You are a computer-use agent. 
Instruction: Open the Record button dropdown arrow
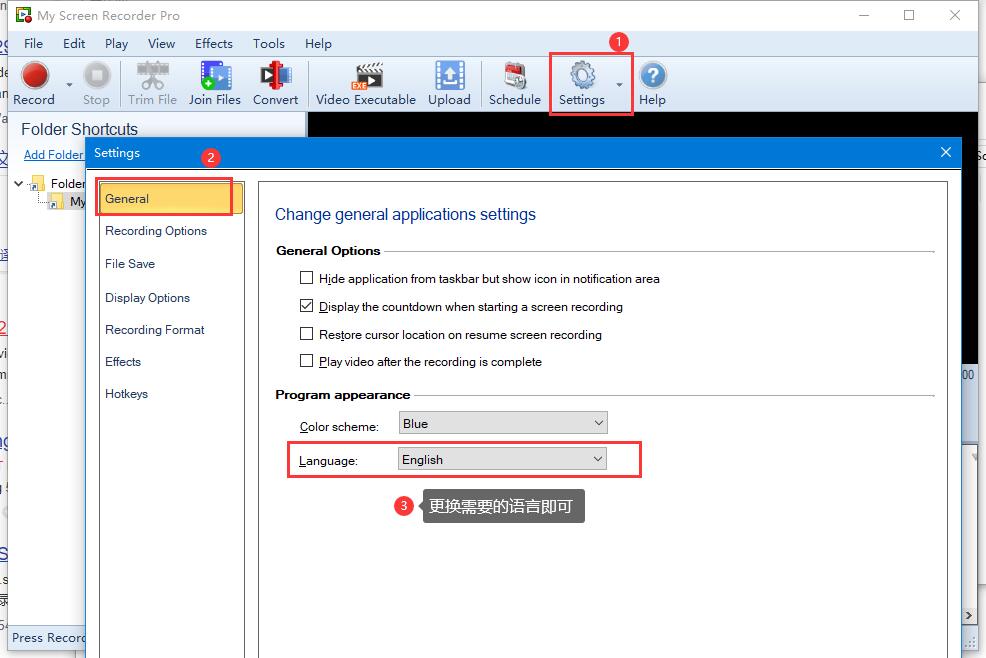(x=69, y=84)
